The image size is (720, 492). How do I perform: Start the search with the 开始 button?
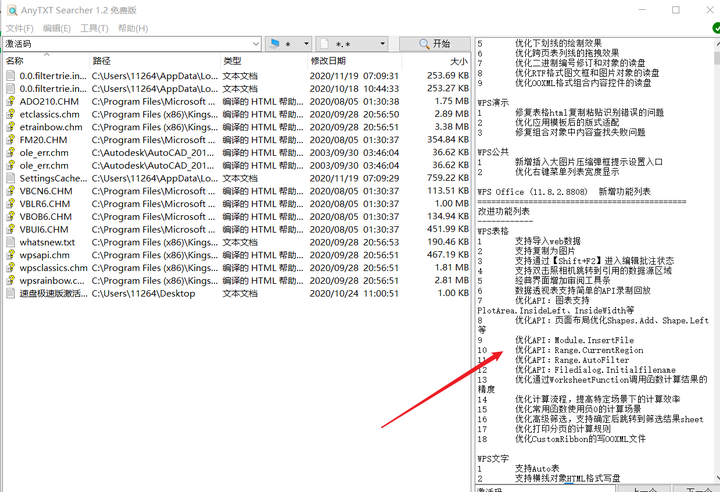(435, 44)
